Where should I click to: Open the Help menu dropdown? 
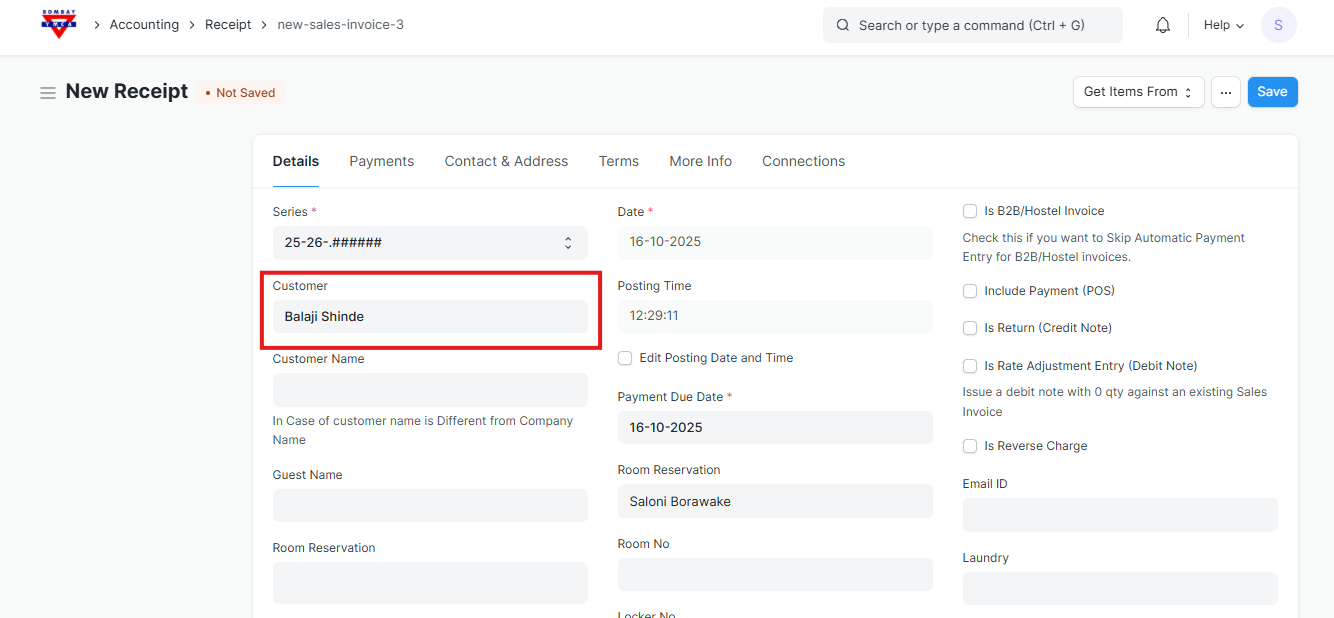tap(1223, 25)
